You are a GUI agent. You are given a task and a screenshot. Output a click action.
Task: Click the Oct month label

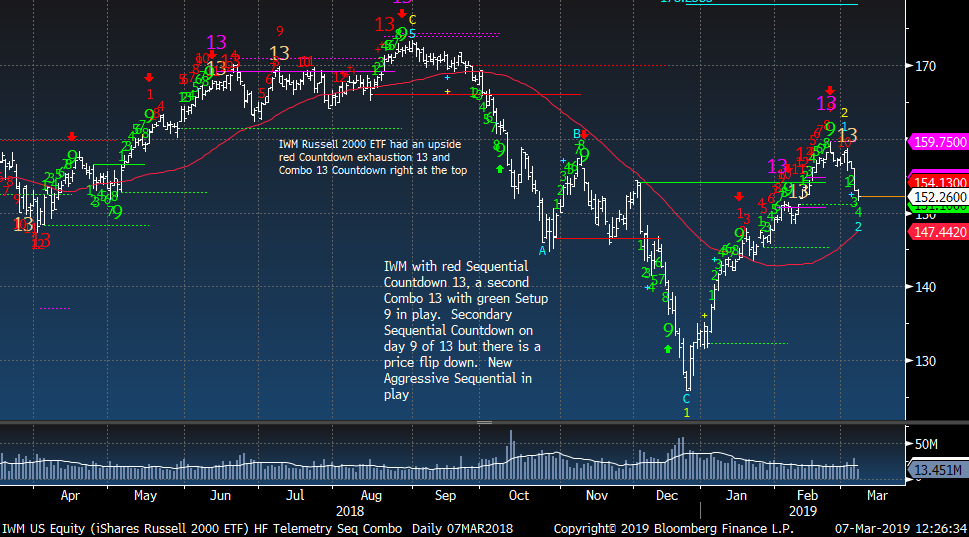point(518,496)
